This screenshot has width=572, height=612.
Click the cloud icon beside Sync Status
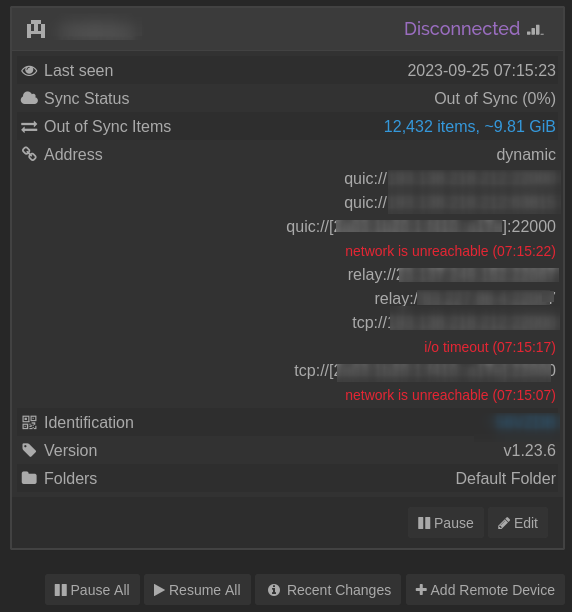tap(29, 98)
